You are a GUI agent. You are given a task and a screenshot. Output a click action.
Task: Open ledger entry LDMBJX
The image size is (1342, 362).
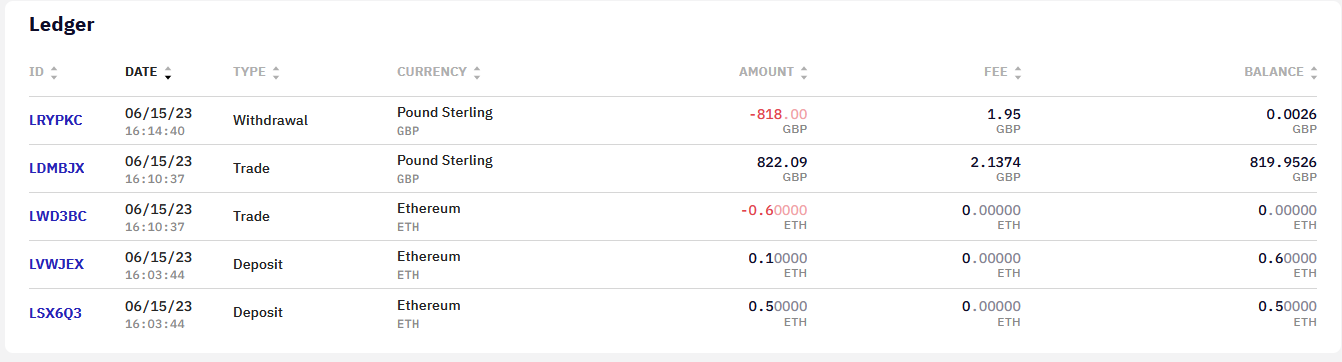(x=57, y=168)
